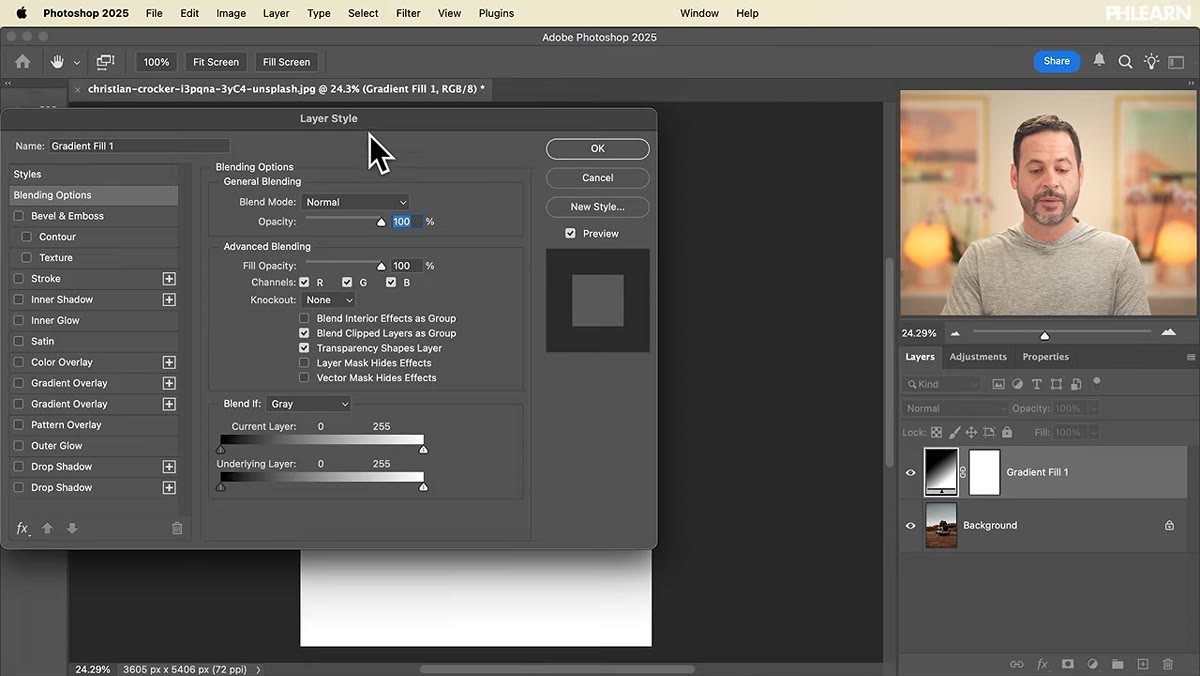Filter layers by adjustment layers icon
Screen dimensions: 1200x676
tap(1017, 384)
